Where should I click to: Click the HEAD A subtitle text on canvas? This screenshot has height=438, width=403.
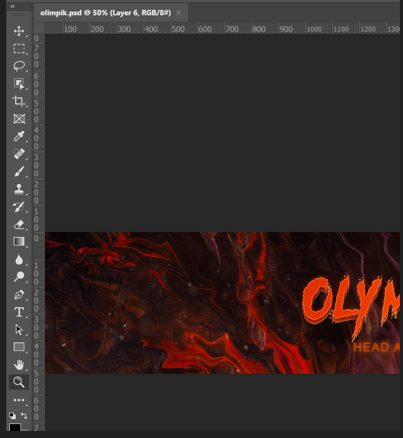[x=376, y=347]
